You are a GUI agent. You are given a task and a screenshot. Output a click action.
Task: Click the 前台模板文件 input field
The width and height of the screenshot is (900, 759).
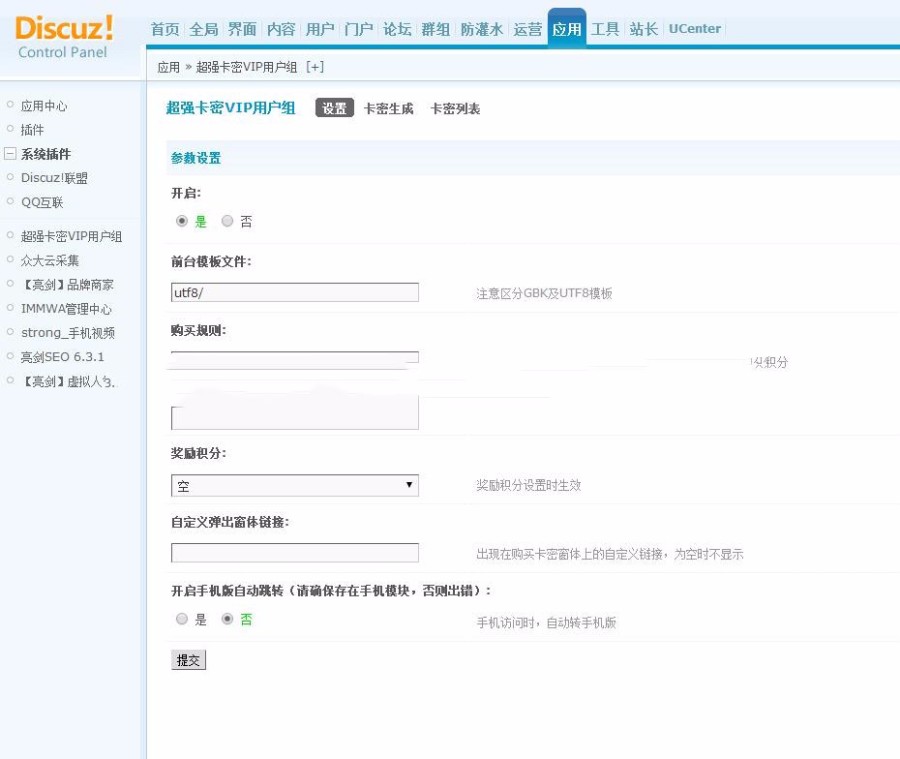295,291
